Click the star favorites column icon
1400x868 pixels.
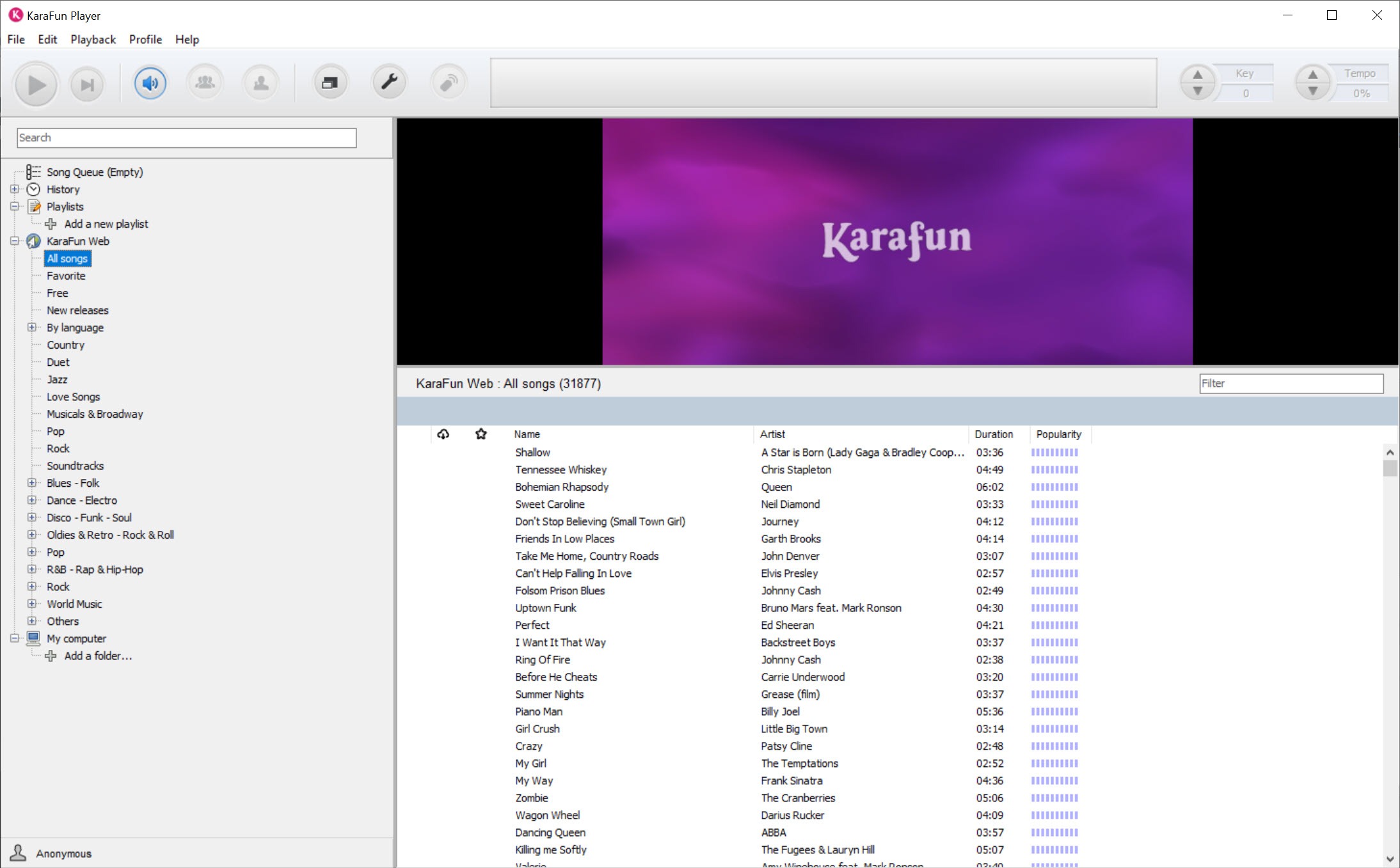tap(481, 434)
